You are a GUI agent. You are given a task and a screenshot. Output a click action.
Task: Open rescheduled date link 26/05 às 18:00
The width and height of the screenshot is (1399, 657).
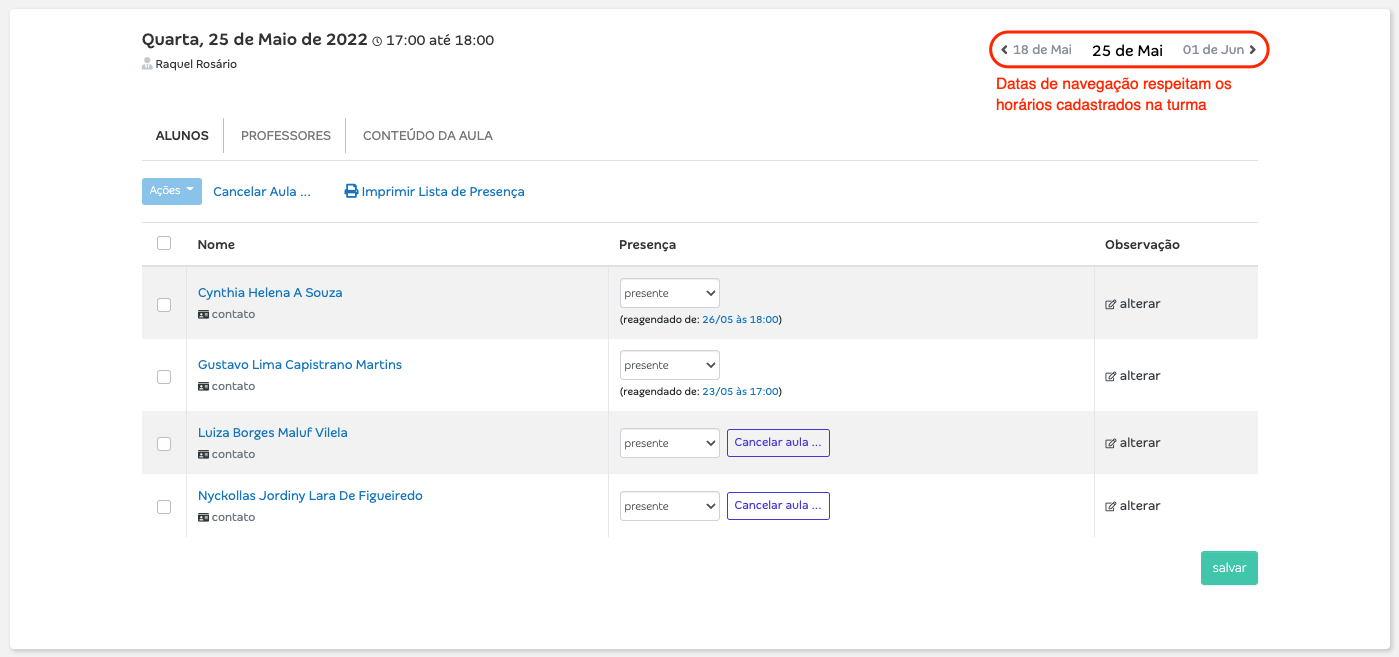click(740, 320)
